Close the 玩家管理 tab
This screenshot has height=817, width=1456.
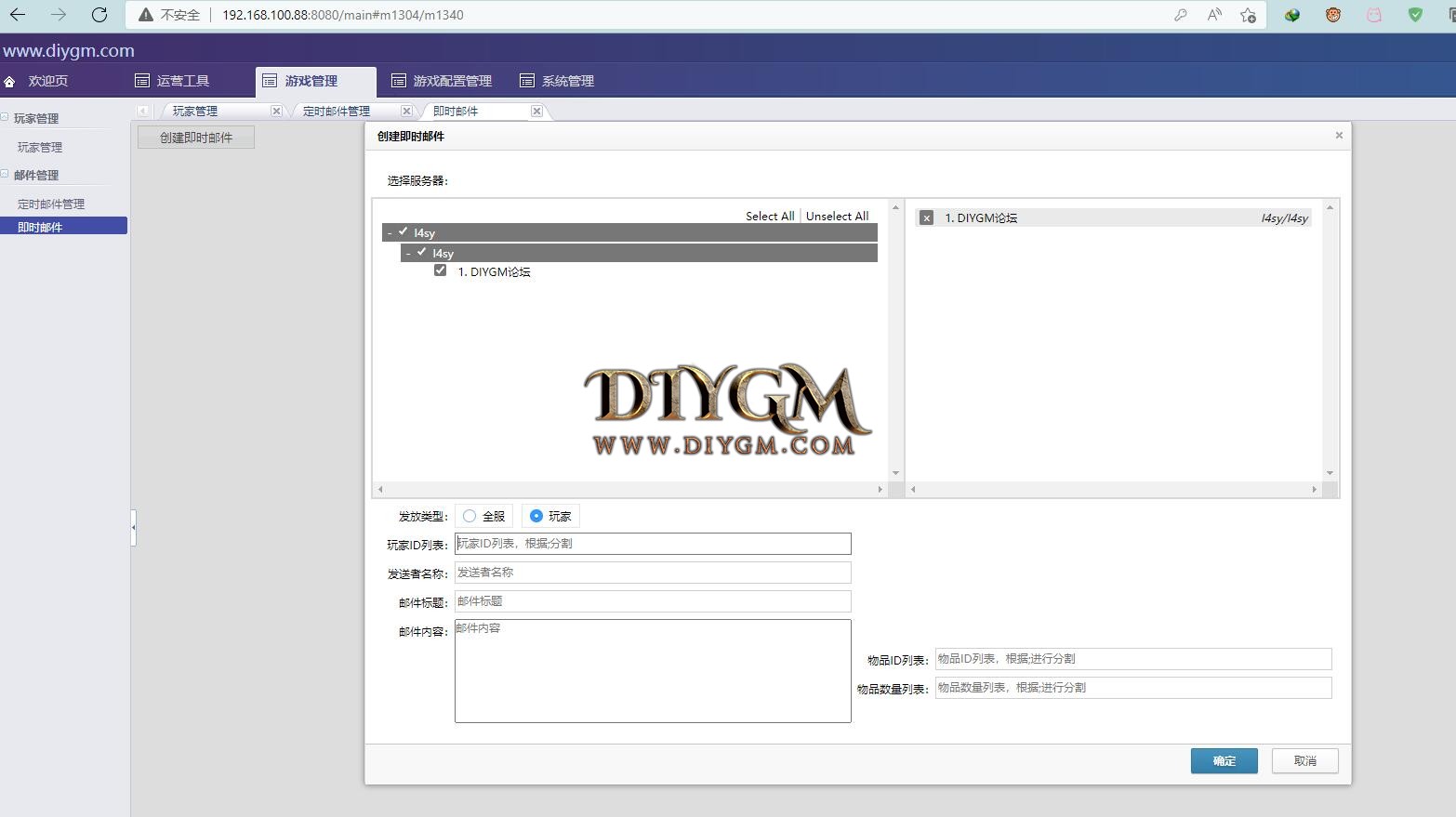click(x=276, y=111)
